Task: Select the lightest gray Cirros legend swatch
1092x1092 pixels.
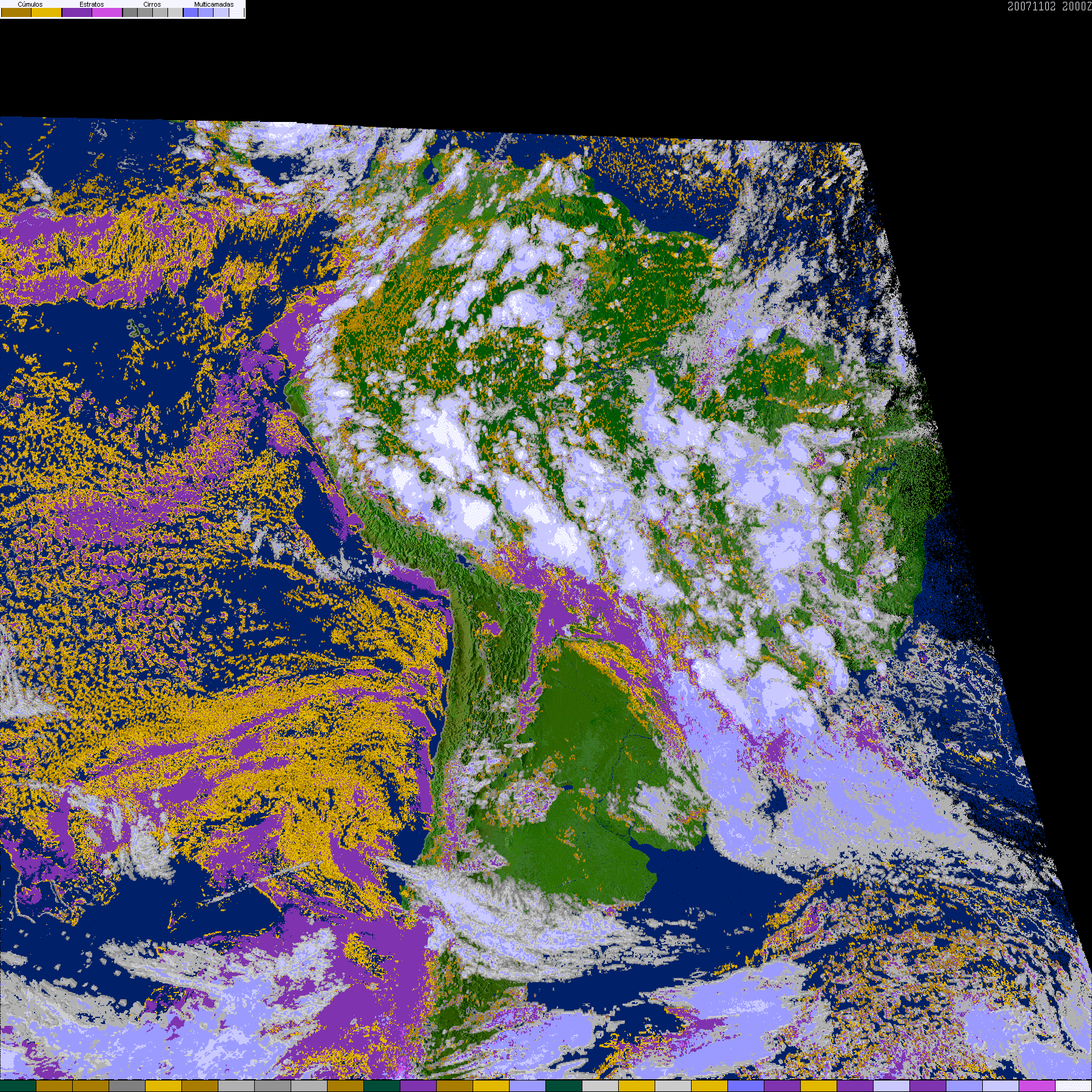Action: 175,12
